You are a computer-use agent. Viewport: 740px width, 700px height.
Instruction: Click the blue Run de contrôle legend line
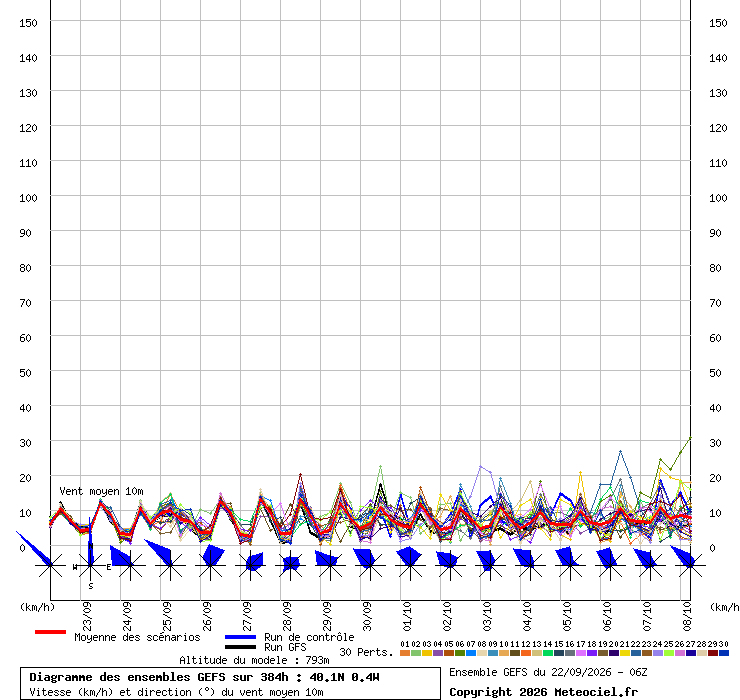(241, 637)
